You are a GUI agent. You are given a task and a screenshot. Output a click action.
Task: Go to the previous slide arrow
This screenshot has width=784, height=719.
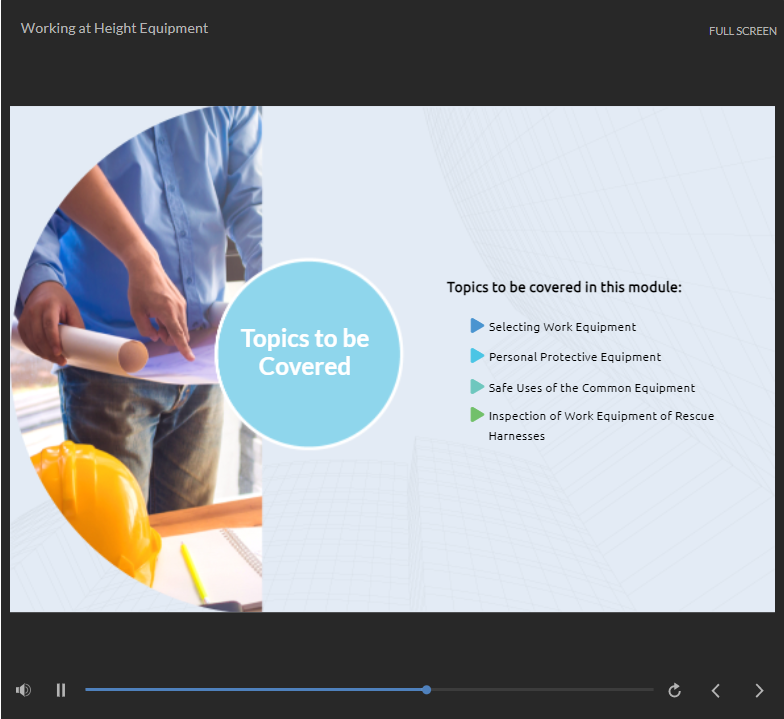pos(716,690)
